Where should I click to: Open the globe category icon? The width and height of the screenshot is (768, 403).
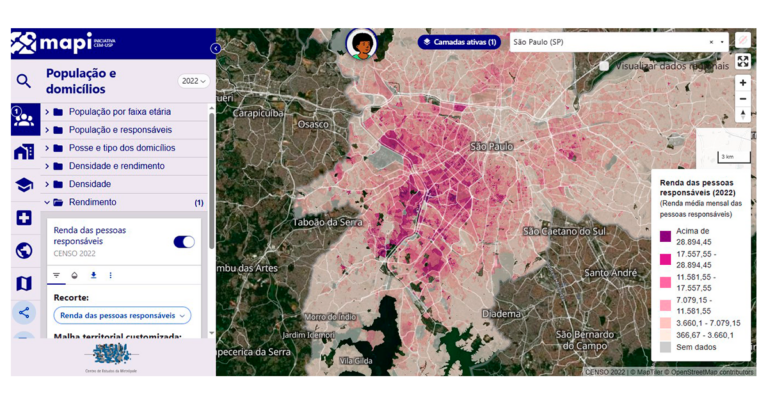tap(24, 251)
